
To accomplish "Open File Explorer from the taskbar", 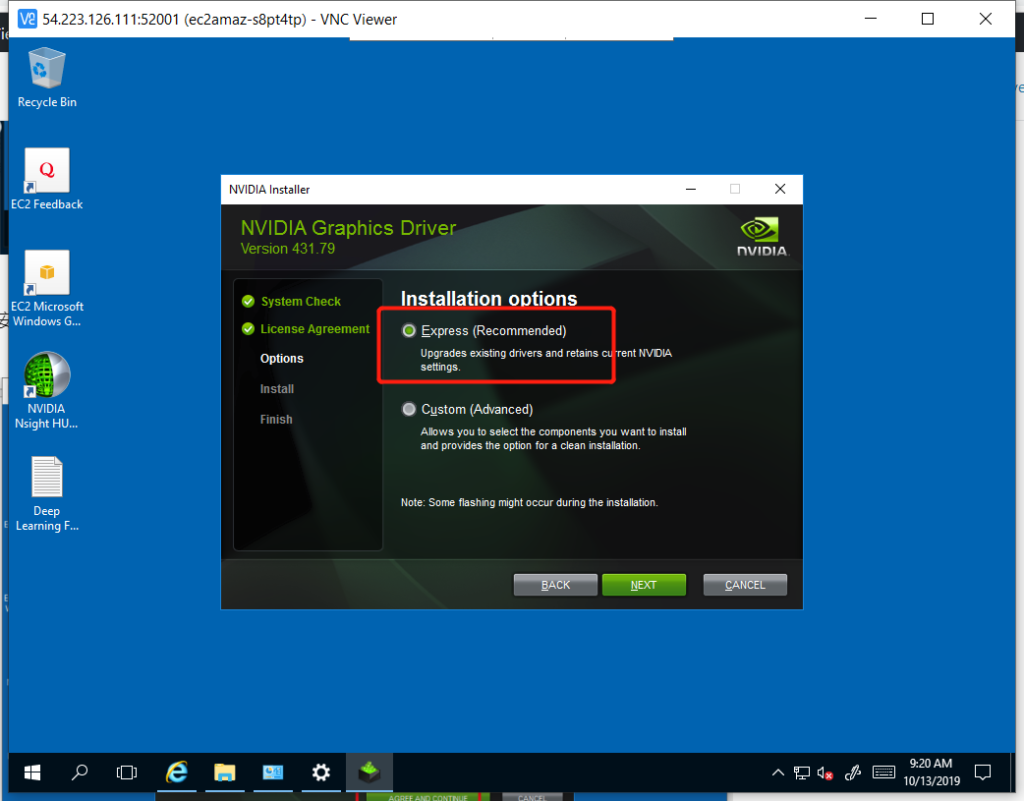I will [x=224, y=772].
